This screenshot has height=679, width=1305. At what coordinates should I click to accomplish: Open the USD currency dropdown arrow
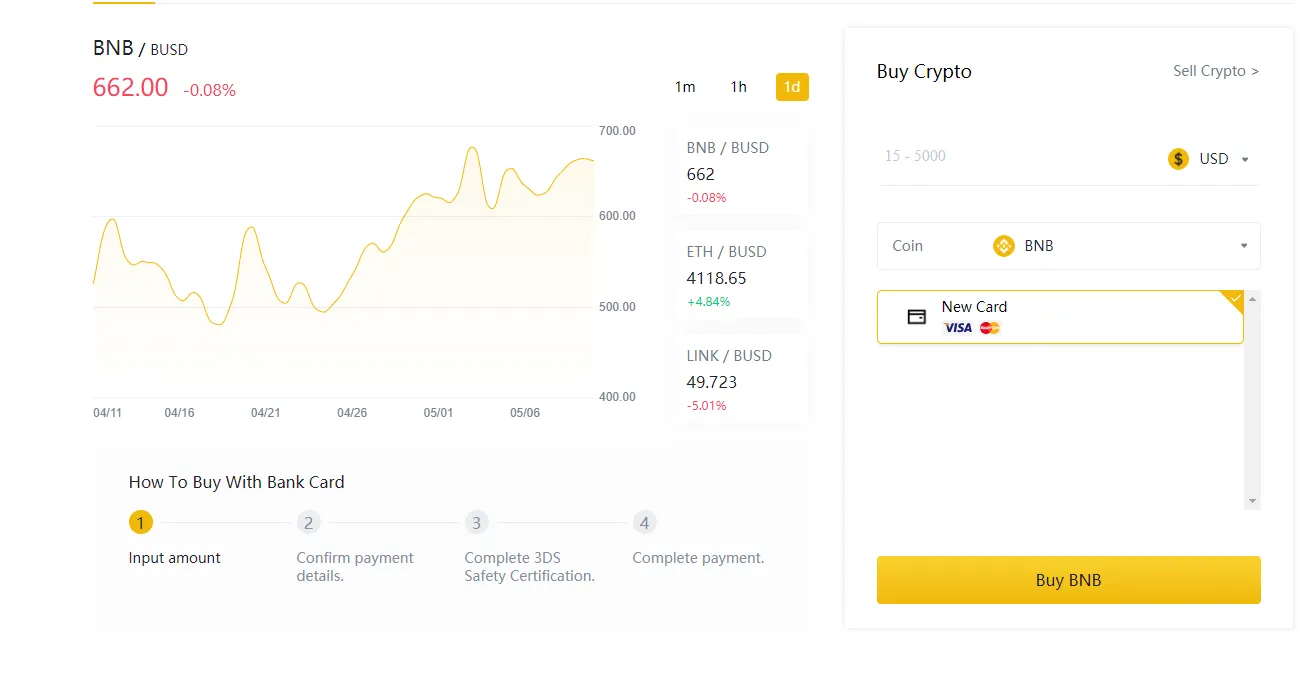pos(1245,160)
